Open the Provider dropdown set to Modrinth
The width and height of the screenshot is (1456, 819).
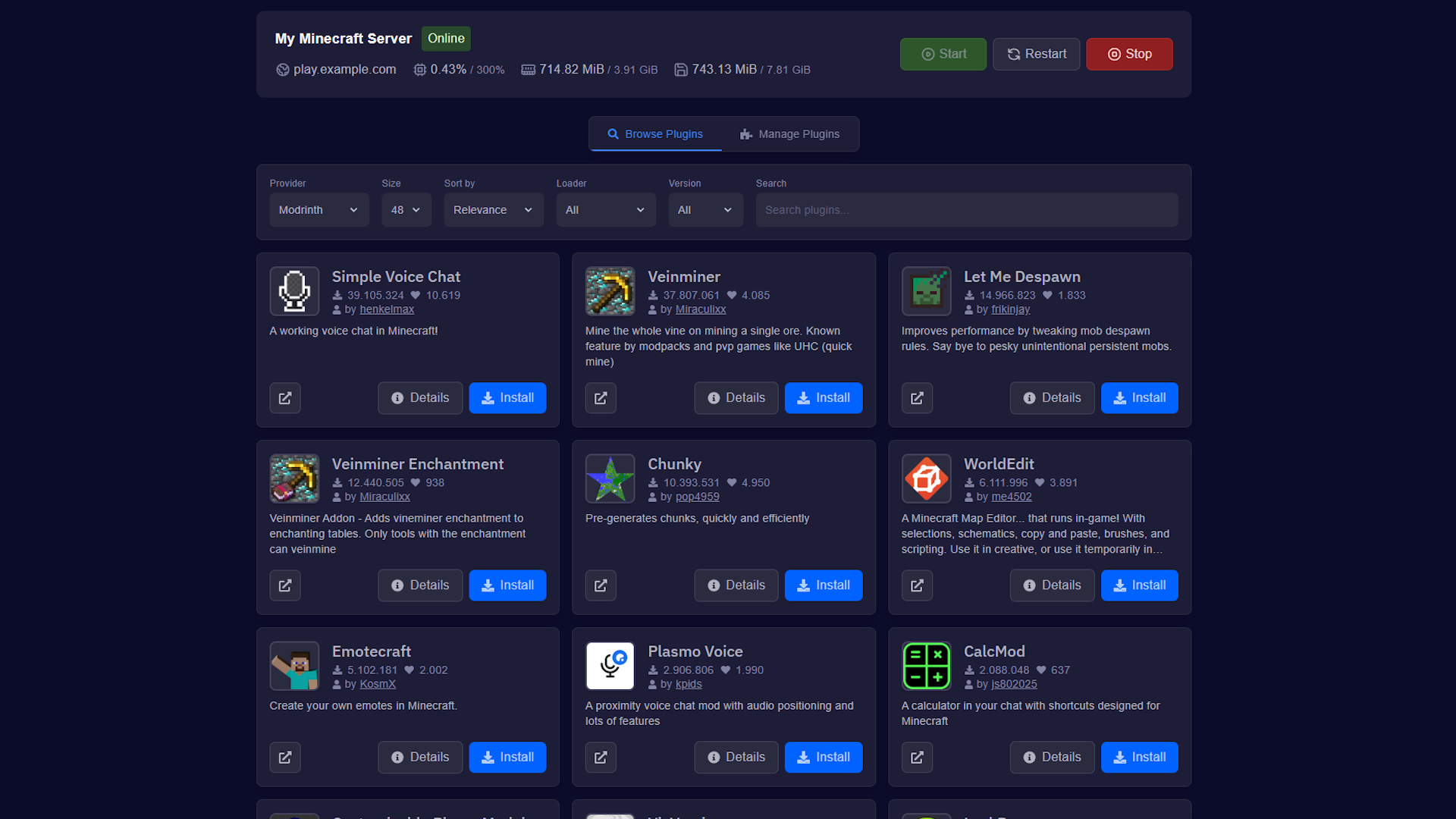[319, 210]
